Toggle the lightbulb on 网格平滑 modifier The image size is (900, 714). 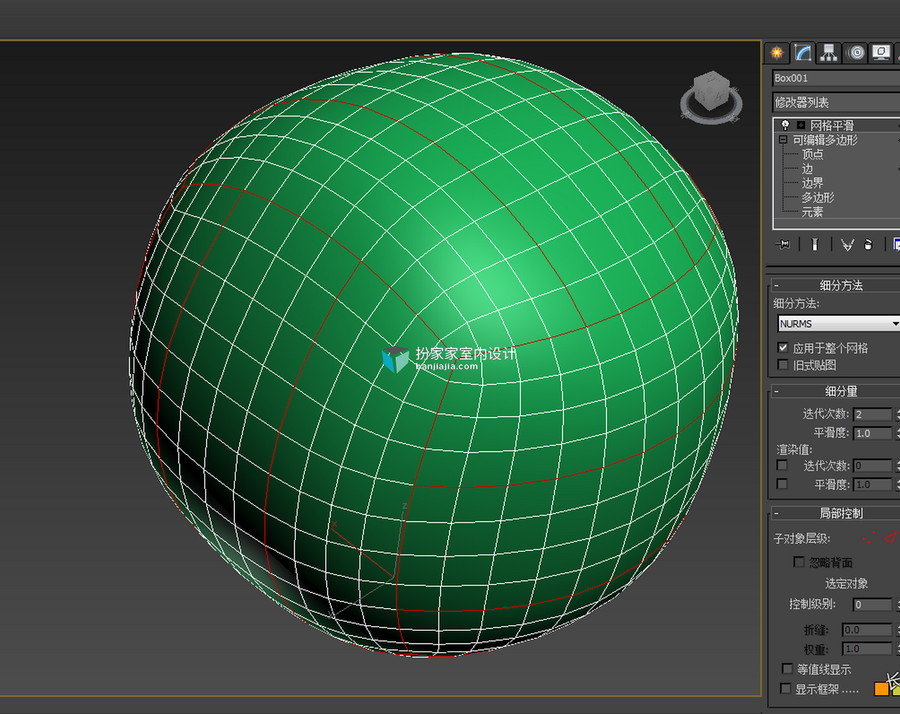(x=785, y=125)
